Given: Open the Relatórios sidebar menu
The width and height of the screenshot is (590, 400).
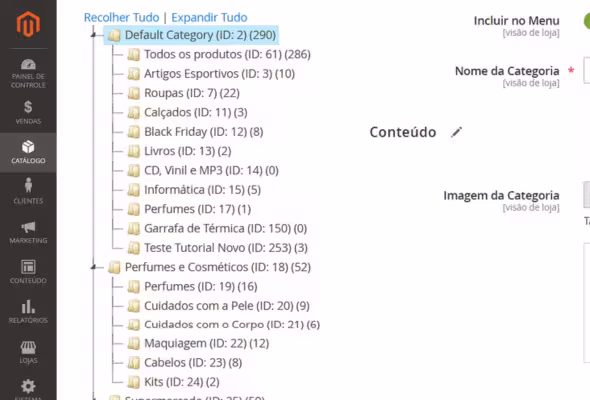Looking at the screenshot, I should (28, 312).
